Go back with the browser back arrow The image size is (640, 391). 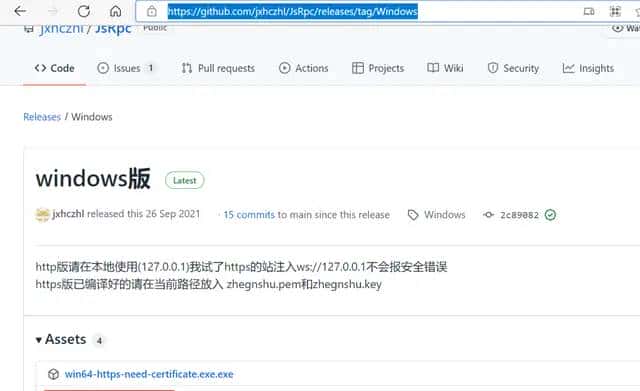click(x=20, y=11)
